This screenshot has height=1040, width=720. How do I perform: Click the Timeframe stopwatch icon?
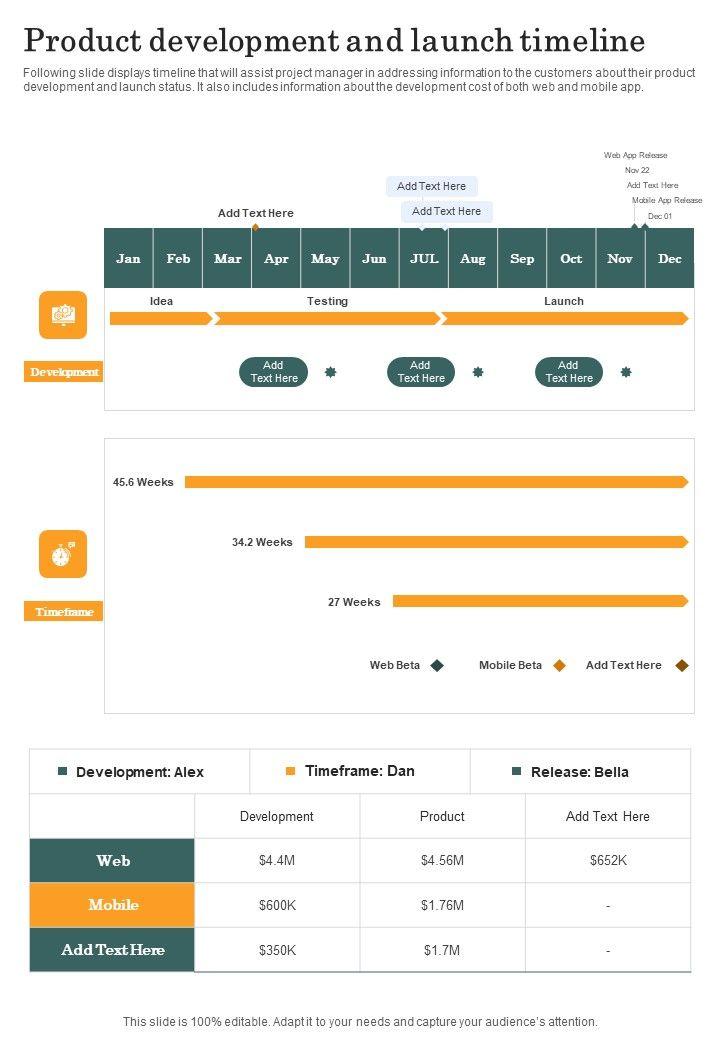(63, 554)
